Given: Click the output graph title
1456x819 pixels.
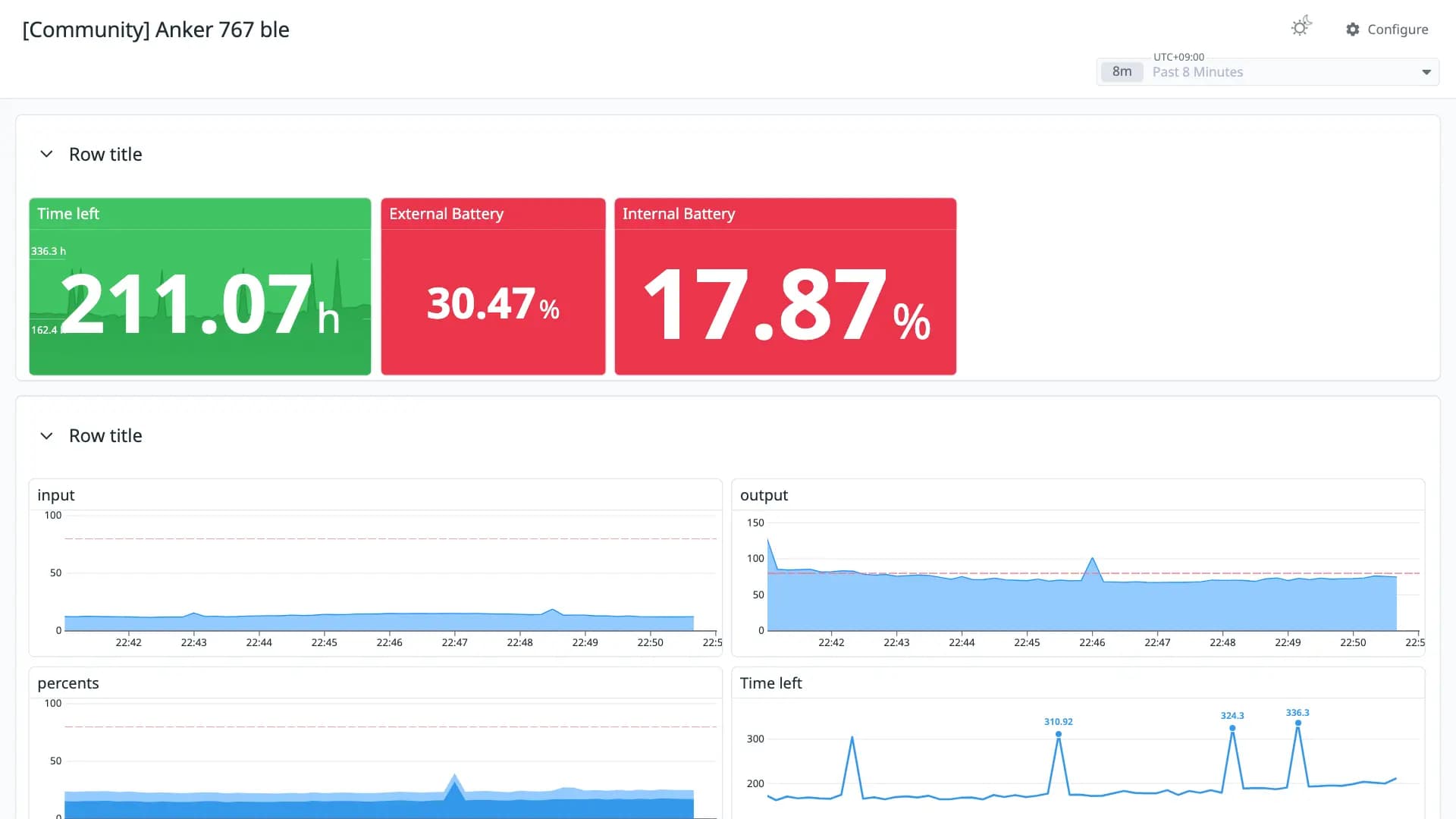Looking at the screenshot, I should point(764,495).
